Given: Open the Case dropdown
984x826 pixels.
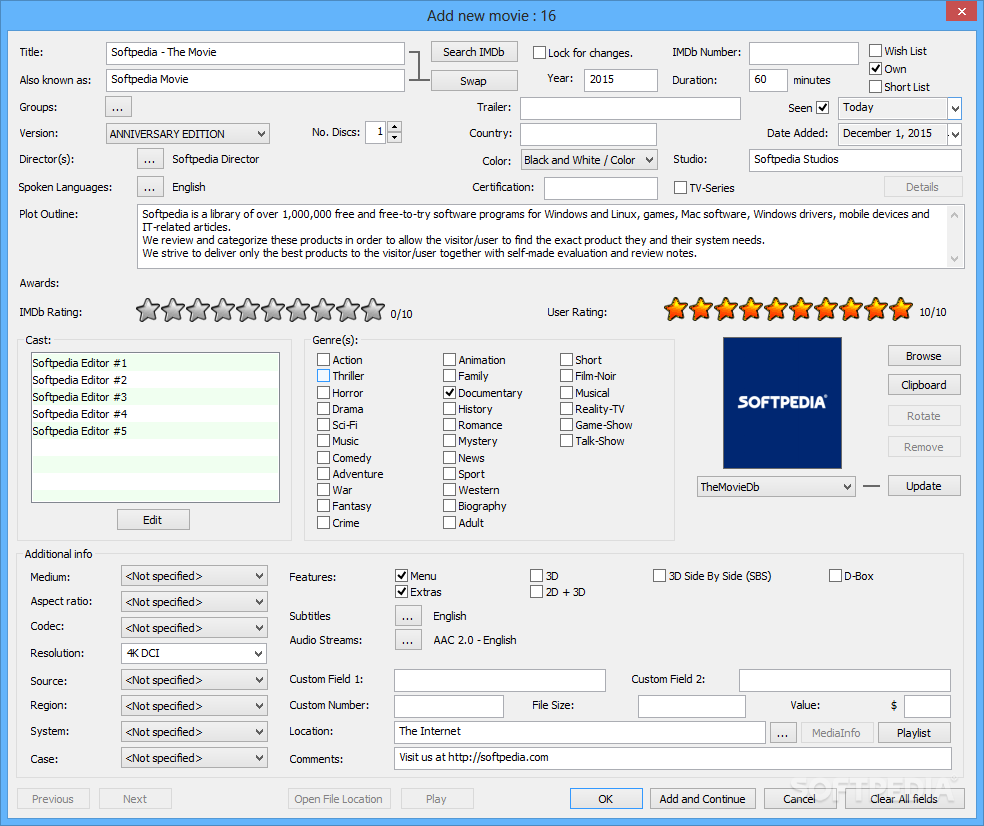Looking at the screenshot, I should 194,758.
